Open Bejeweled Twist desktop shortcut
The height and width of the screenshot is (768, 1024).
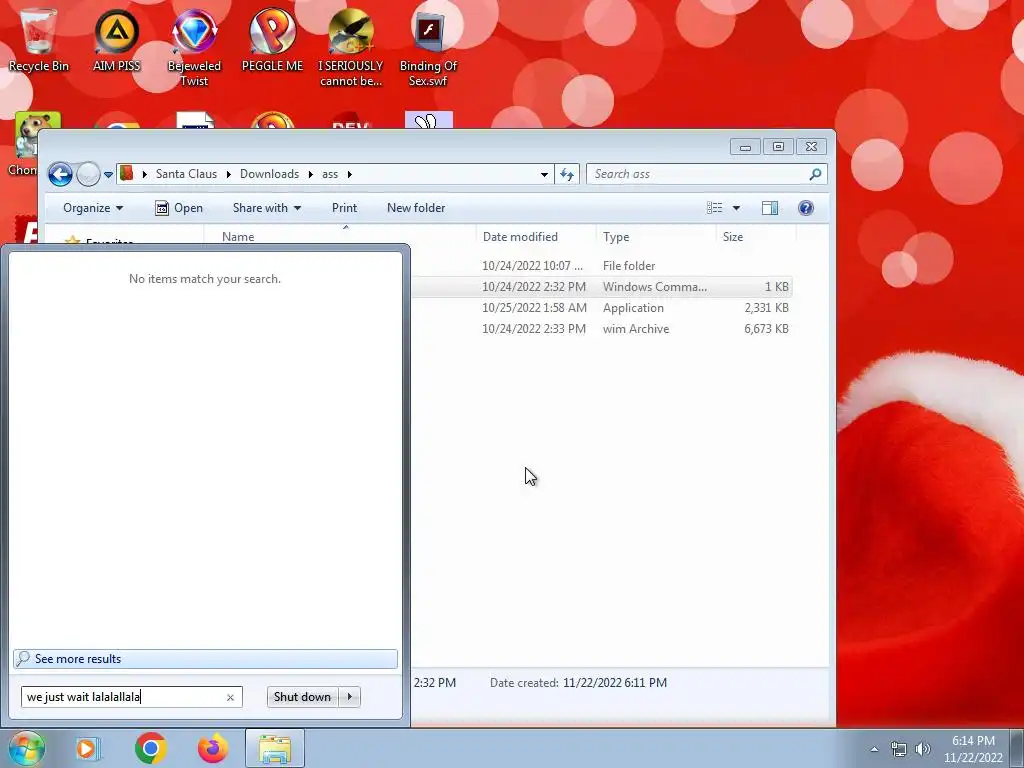pos(194,47)
